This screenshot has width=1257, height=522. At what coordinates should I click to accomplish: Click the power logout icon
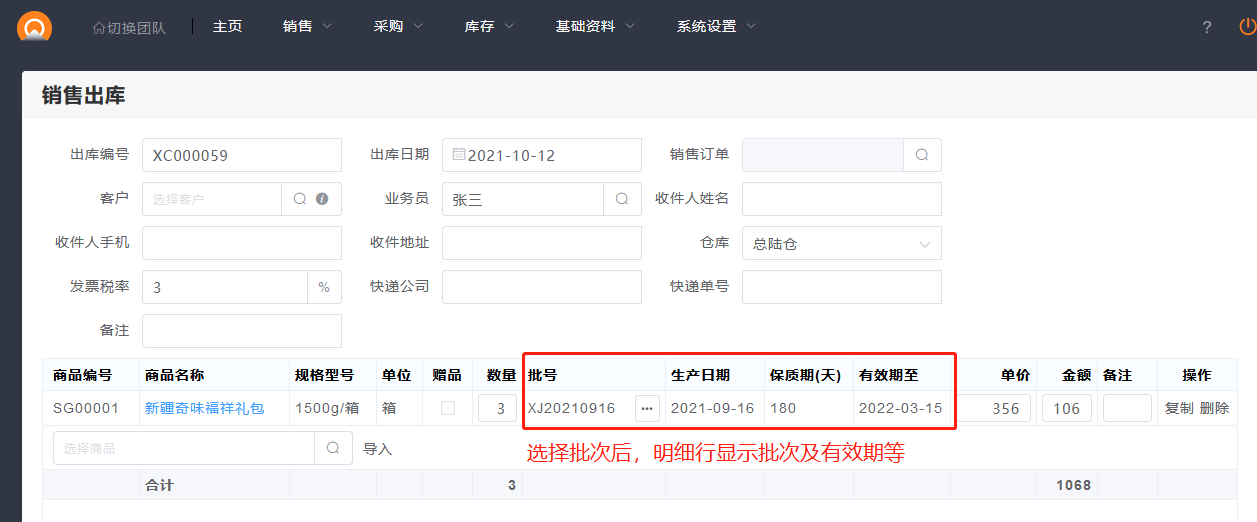(x=1246, y=27)
